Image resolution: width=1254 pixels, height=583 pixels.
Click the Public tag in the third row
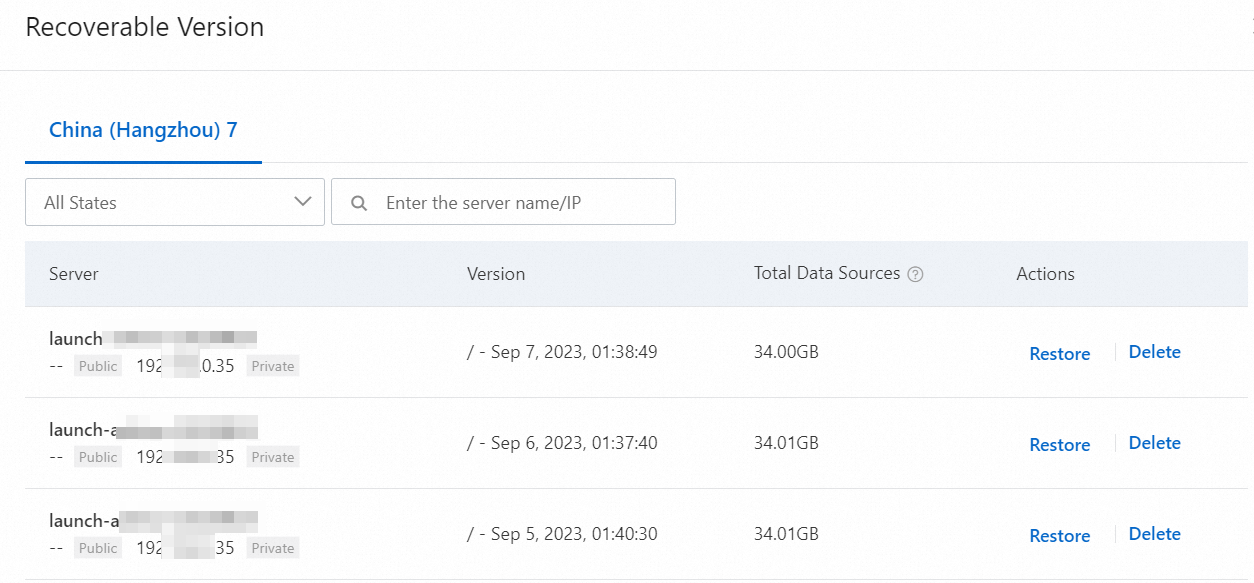(98, 549)
